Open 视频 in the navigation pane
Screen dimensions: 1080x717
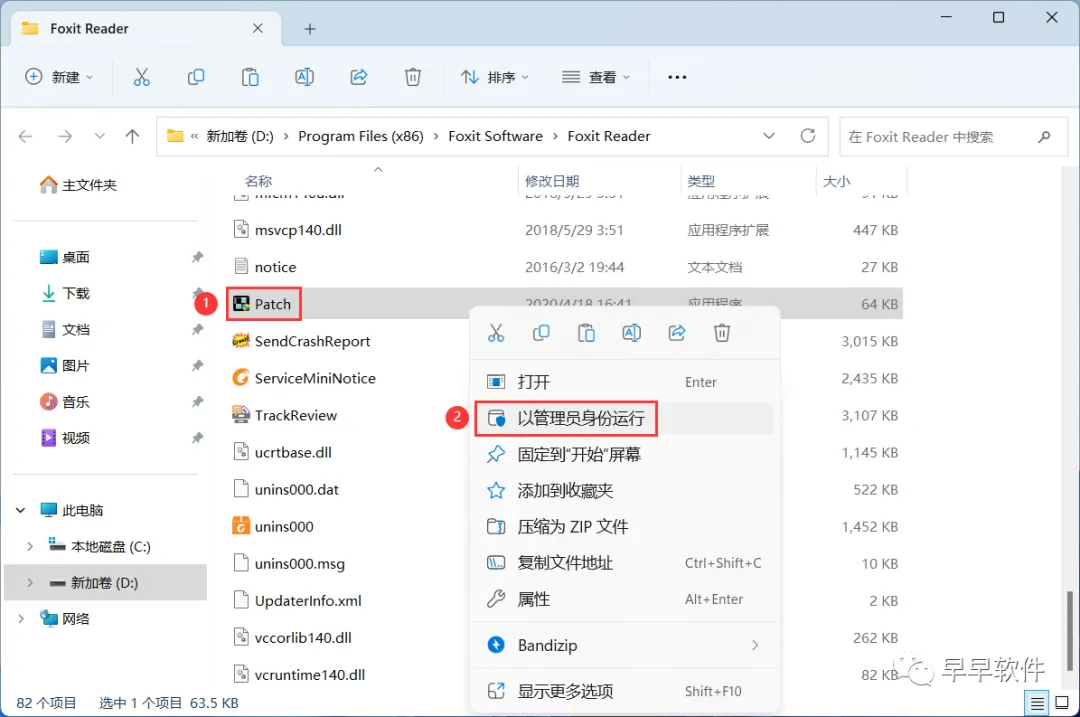[x=65, y=438]
